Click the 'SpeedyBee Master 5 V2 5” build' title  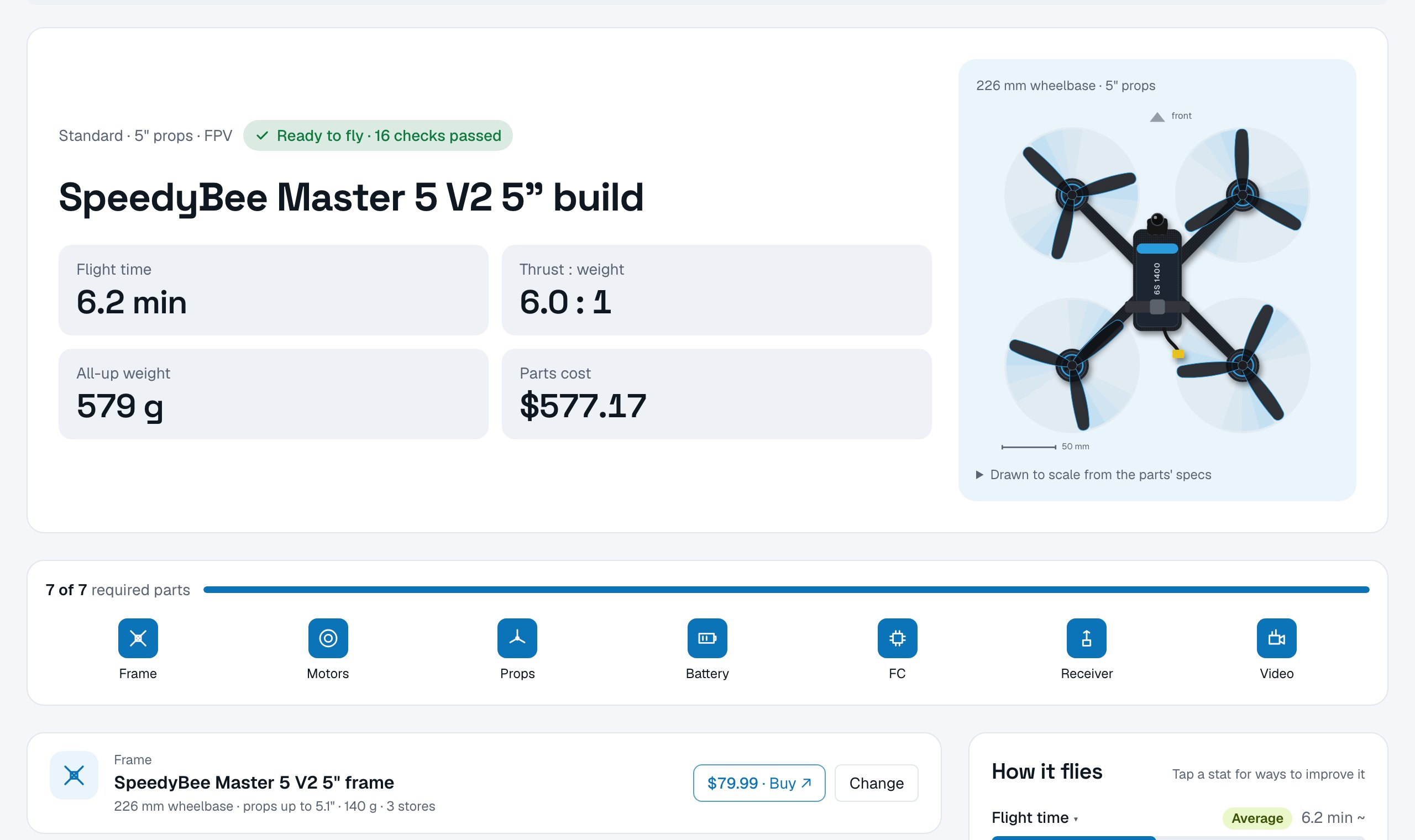[x=351, y=198]
